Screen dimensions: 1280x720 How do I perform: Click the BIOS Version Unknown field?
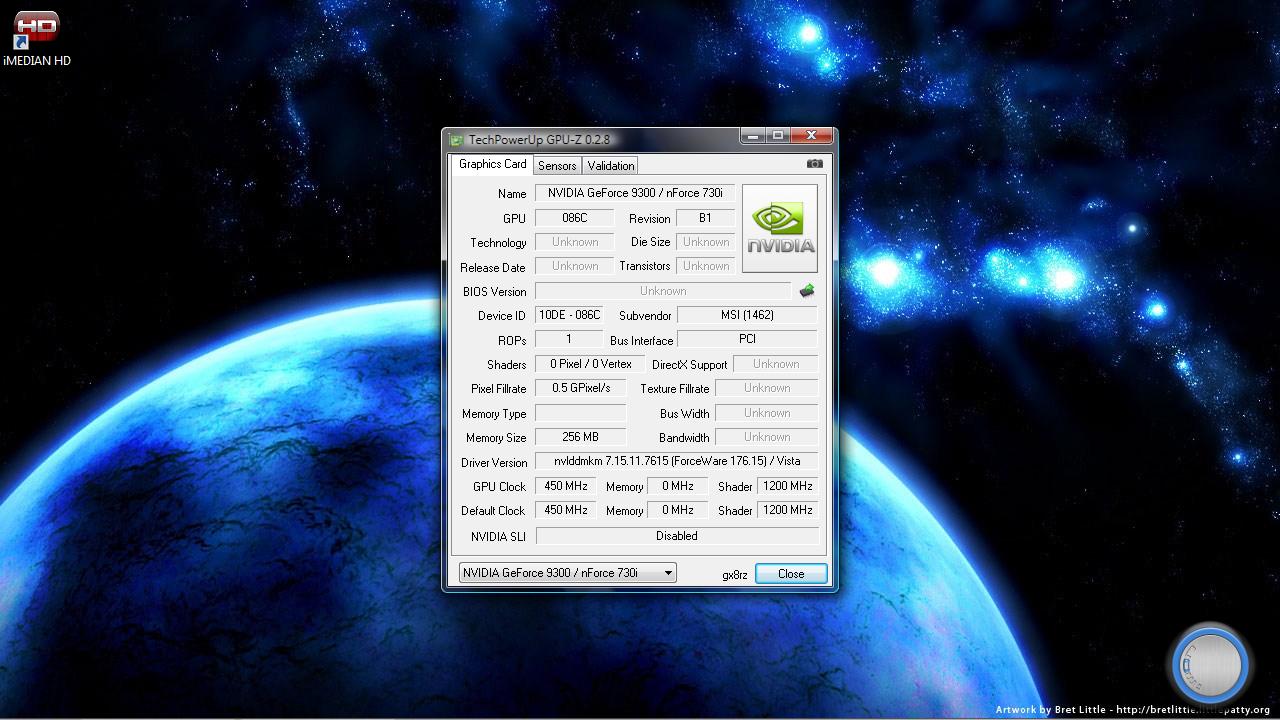point(663,291)
